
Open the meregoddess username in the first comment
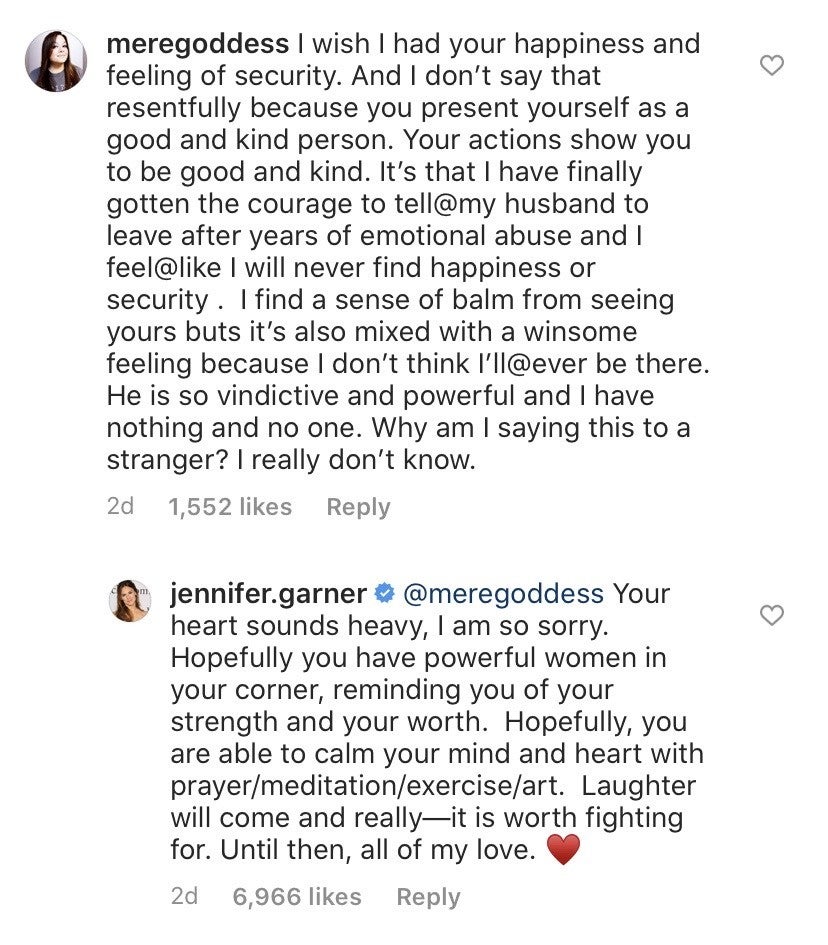tap(197, 45)
